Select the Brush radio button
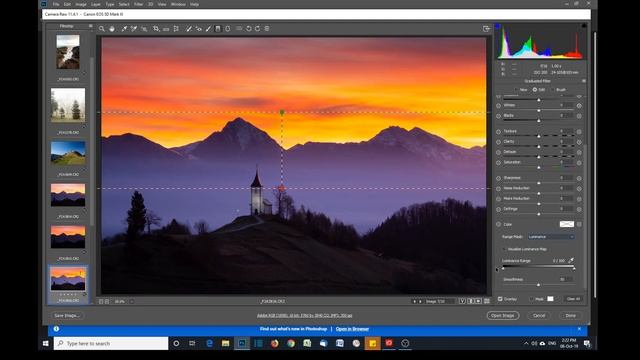 [553, 89]
